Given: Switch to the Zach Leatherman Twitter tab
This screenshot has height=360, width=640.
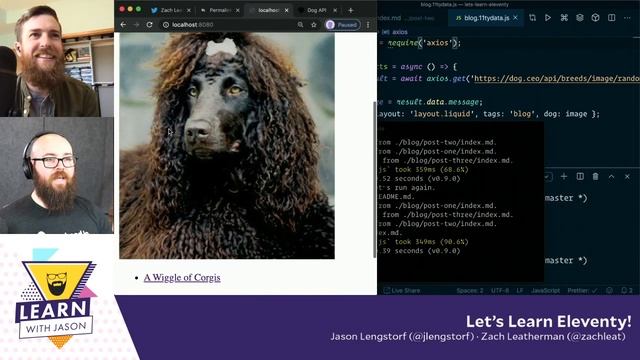Looking at the screenshot, I should pos(170,10).
